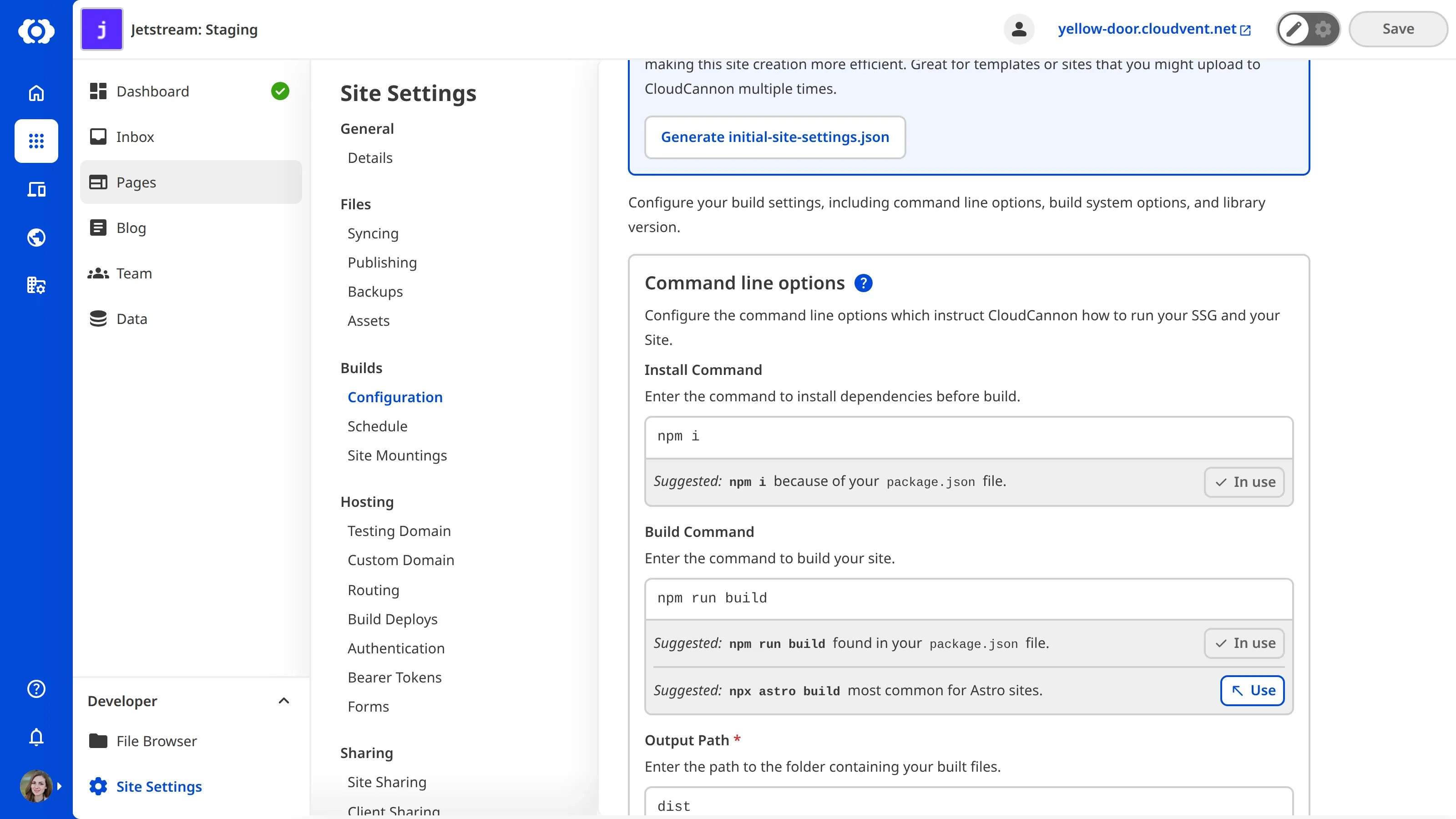1456x819 pixels.
Task: Open File Browser under Developer
Action: (x=191, y=741)
